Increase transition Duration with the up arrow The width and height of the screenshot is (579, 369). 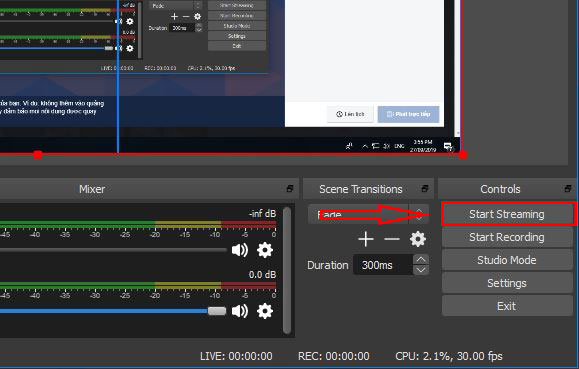(x=421, y=259)
